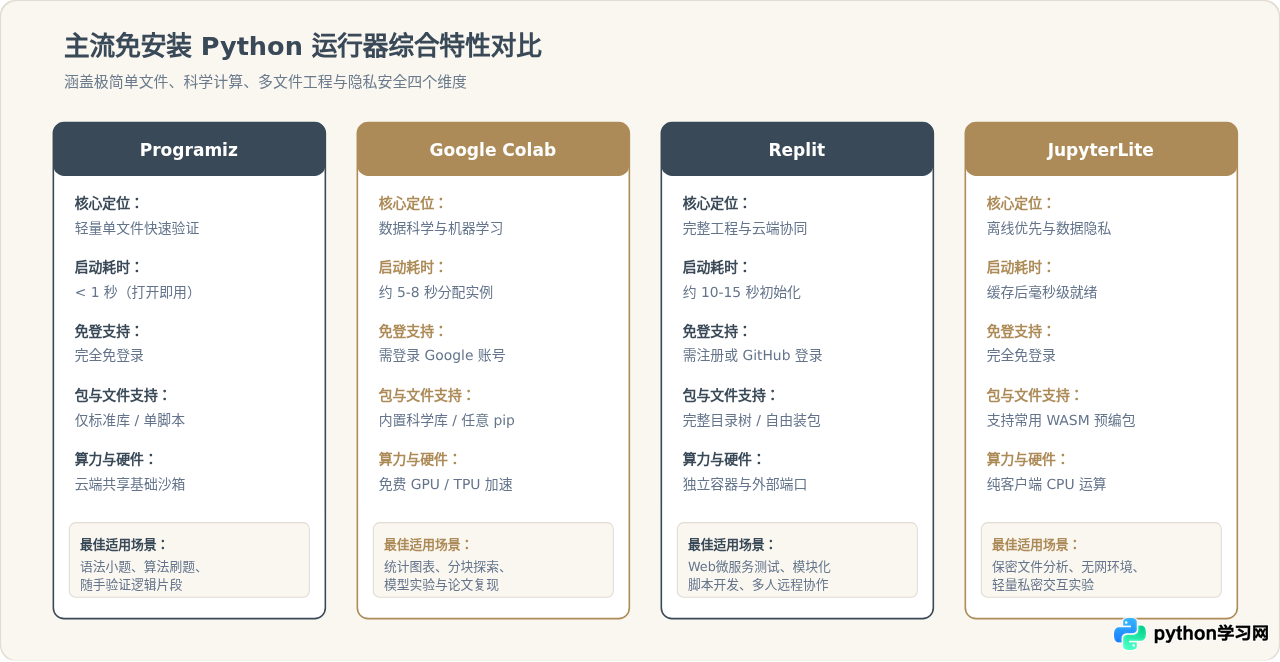
Task: Click the '核心定位：' label in the JupyterLite card
Action: (1020, 203)
